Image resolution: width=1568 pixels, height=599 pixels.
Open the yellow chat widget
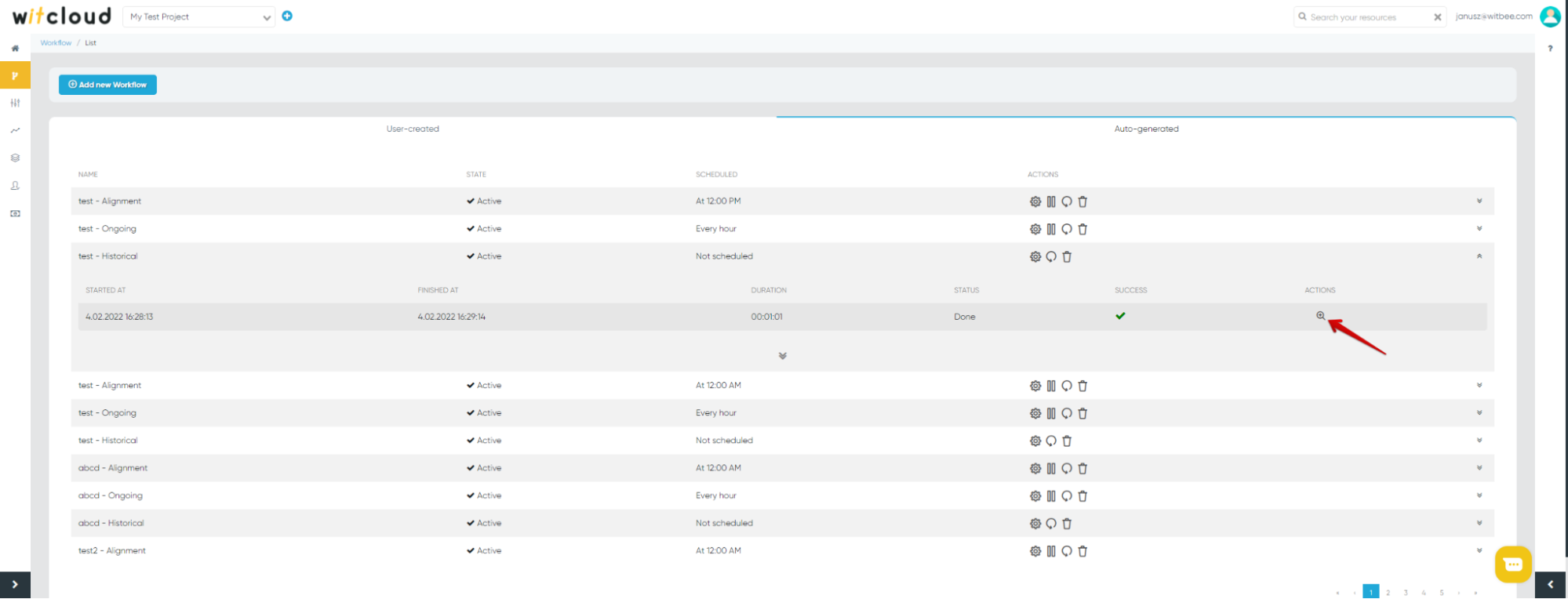[1513, 565]
